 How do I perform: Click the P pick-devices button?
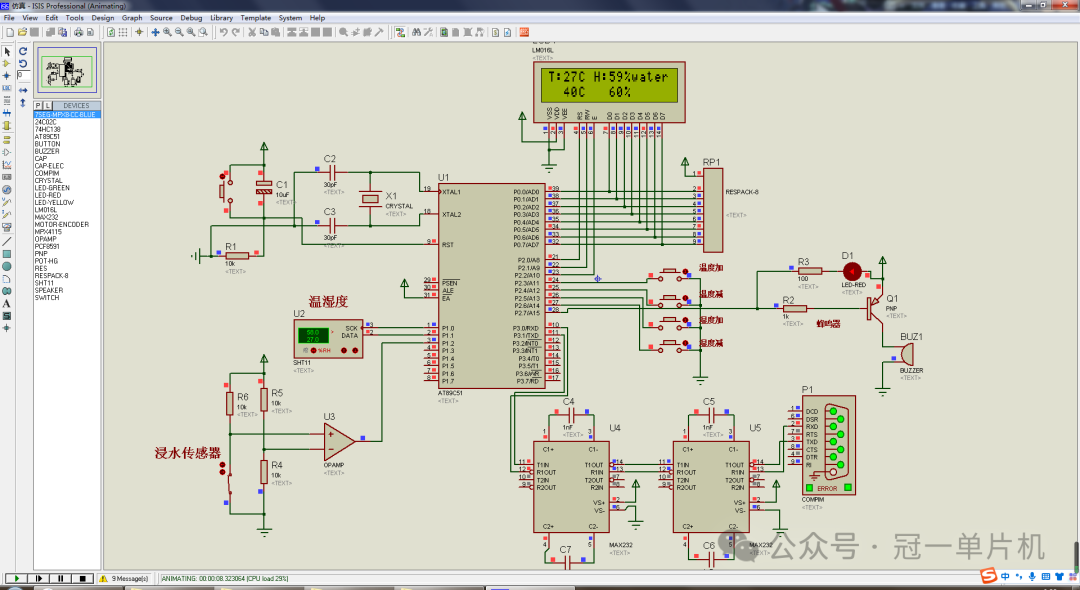pyautogui.click(x=38, y=105)
